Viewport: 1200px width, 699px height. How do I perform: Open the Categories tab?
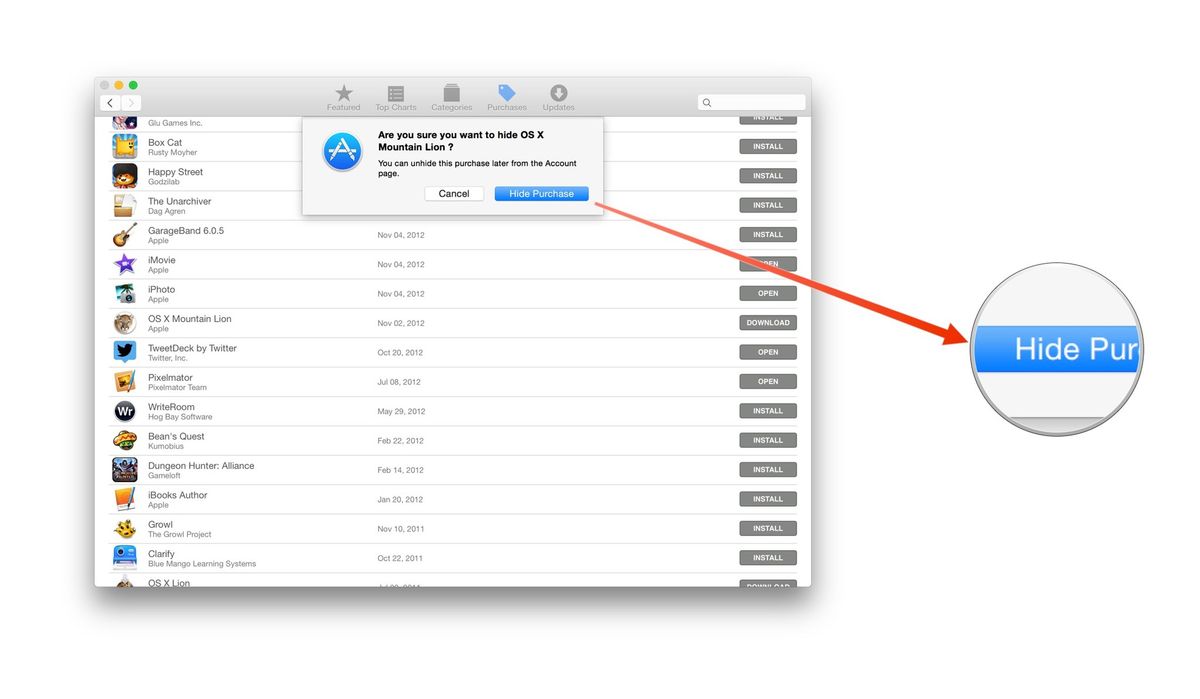[451, 98]
